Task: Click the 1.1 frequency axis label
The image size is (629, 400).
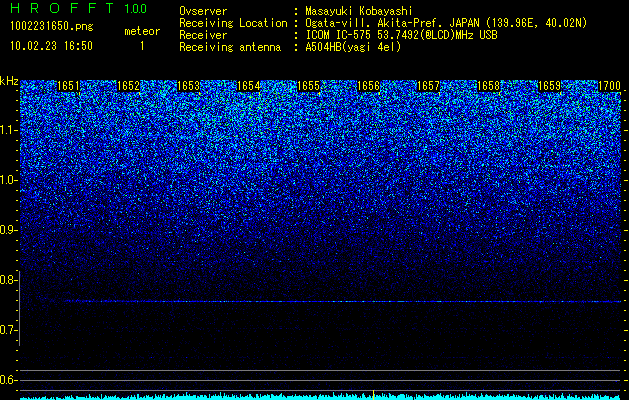Action: [8, 130]
